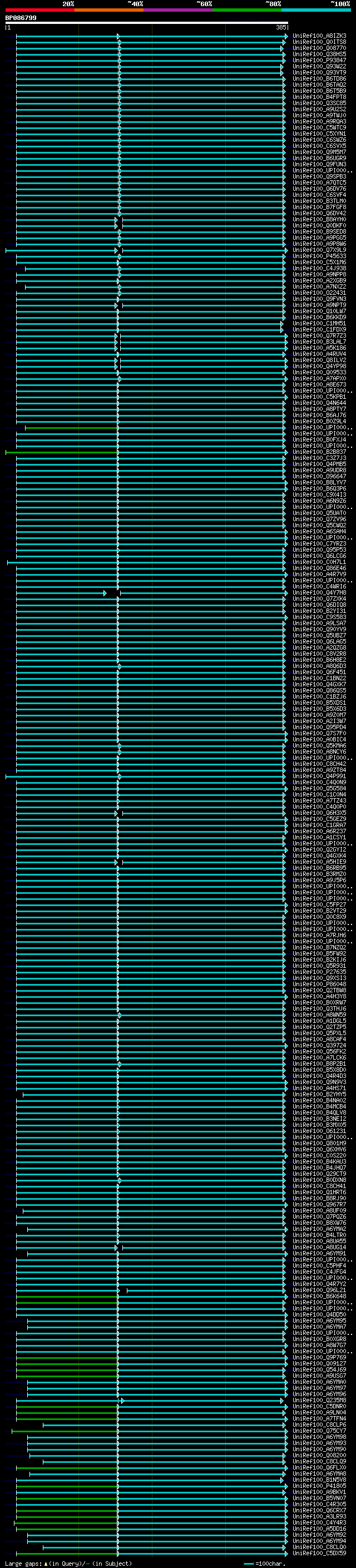The image size is (356, 1568).
Task: Select hit UniRef100_Q08770
Action: click(319, 48)
